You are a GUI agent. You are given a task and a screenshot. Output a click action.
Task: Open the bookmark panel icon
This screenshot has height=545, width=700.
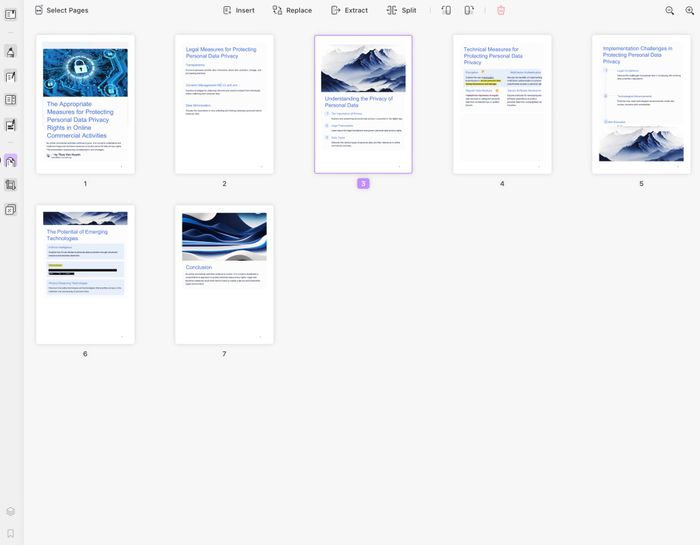click(x=11, y=534)
